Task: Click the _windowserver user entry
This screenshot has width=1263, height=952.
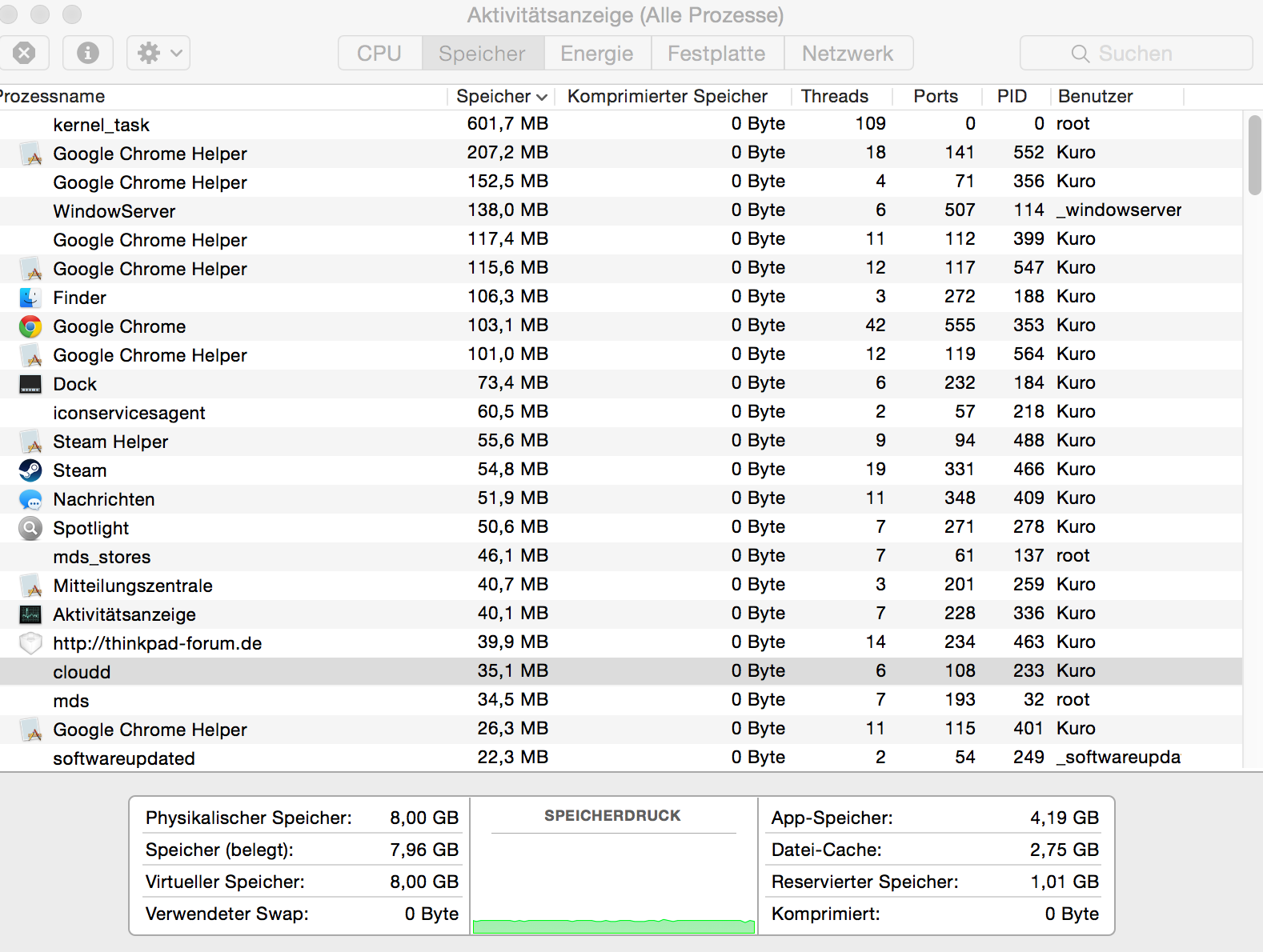Action: (x=1119, y=210)
